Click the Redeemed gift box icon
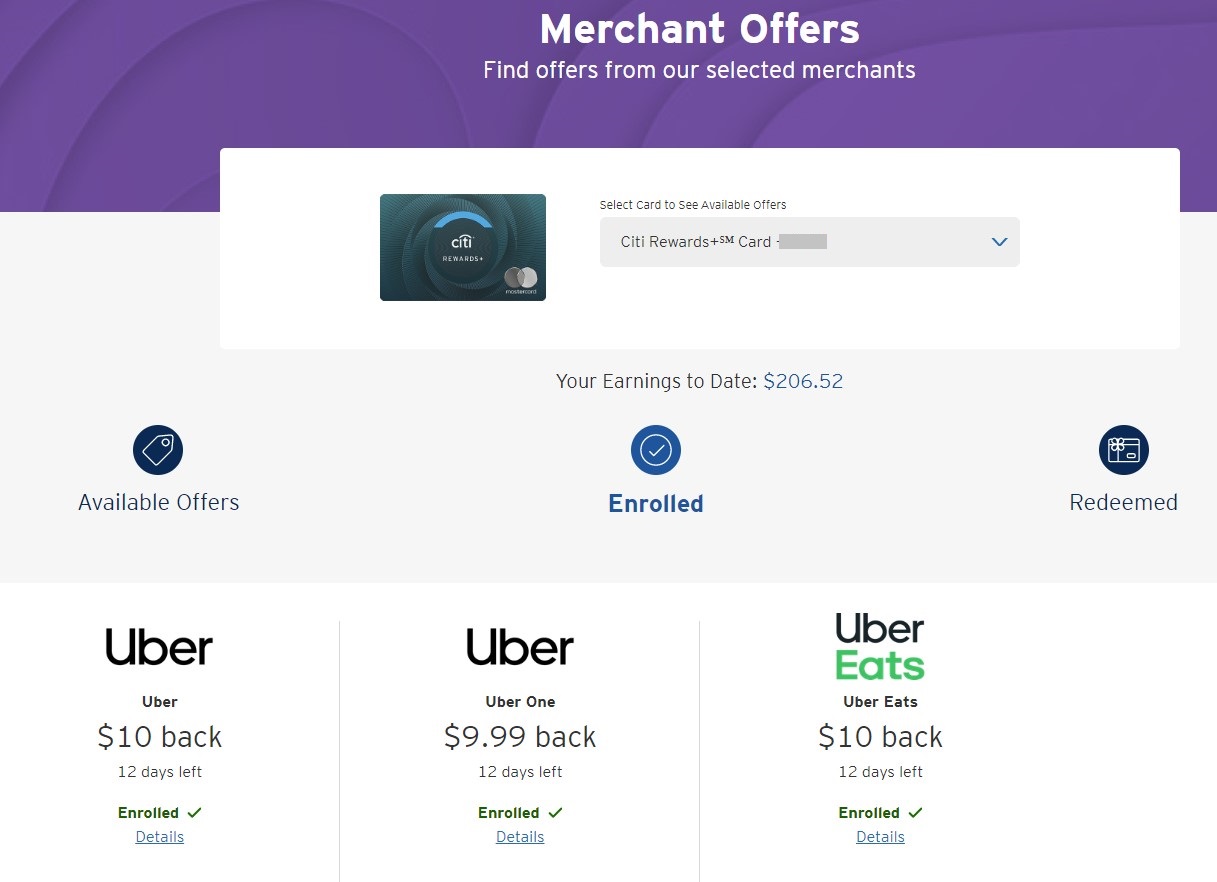The width and height of the screenshot is (1217, 882). coord(1123,449)
